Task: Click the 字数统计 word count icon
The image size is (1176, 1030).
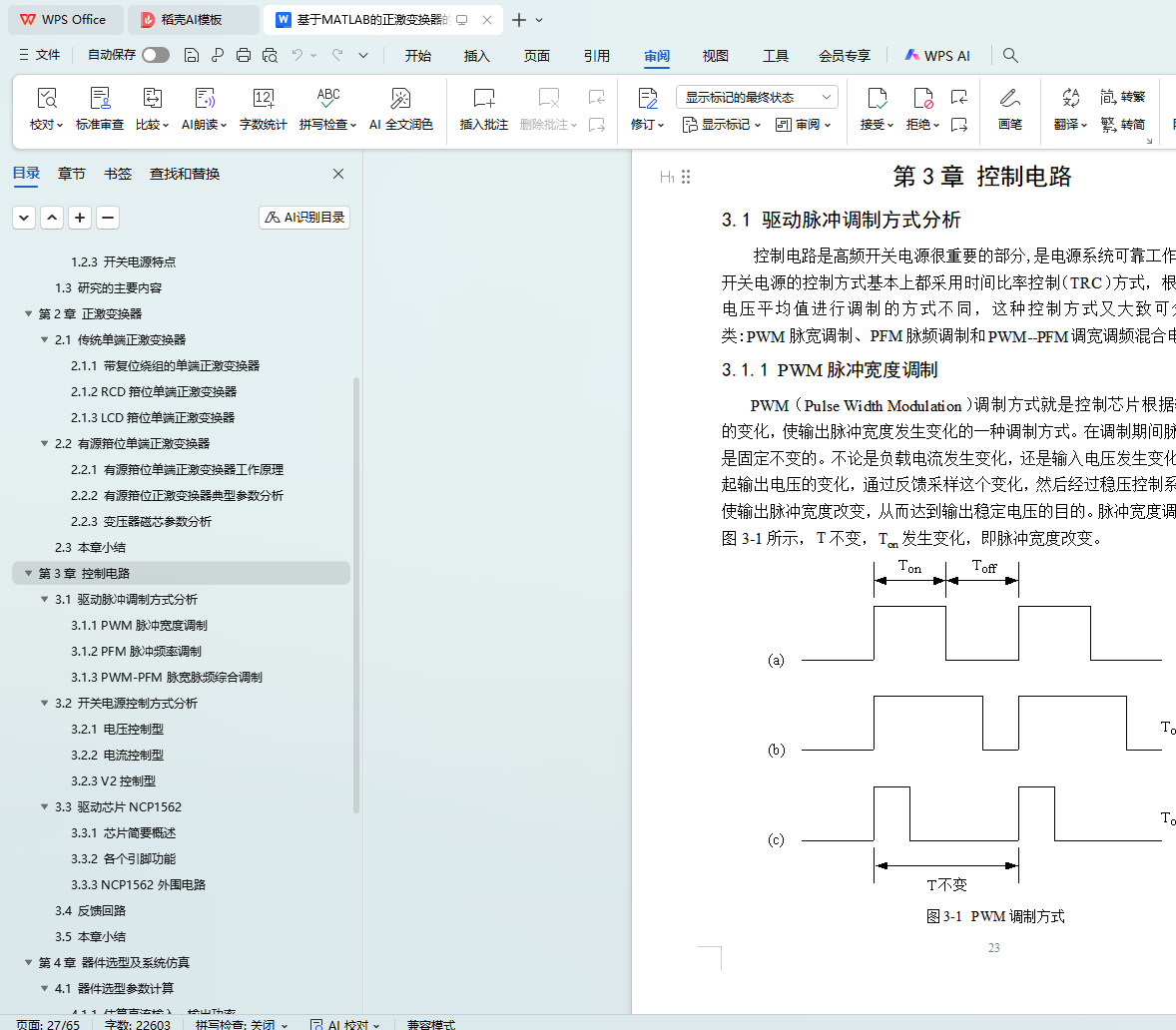Action: (x=264, y=99)
